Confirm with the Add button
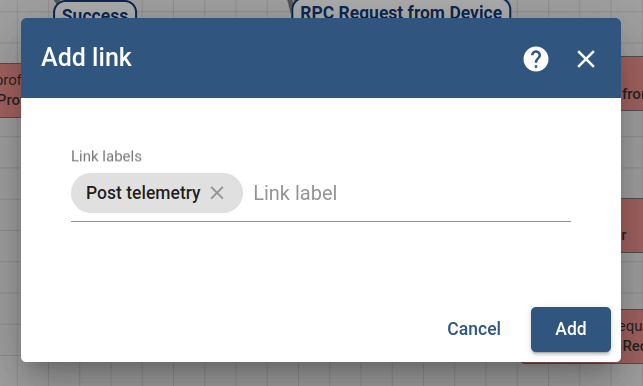Viewport: 643px width, 386px height. (570, 329)
